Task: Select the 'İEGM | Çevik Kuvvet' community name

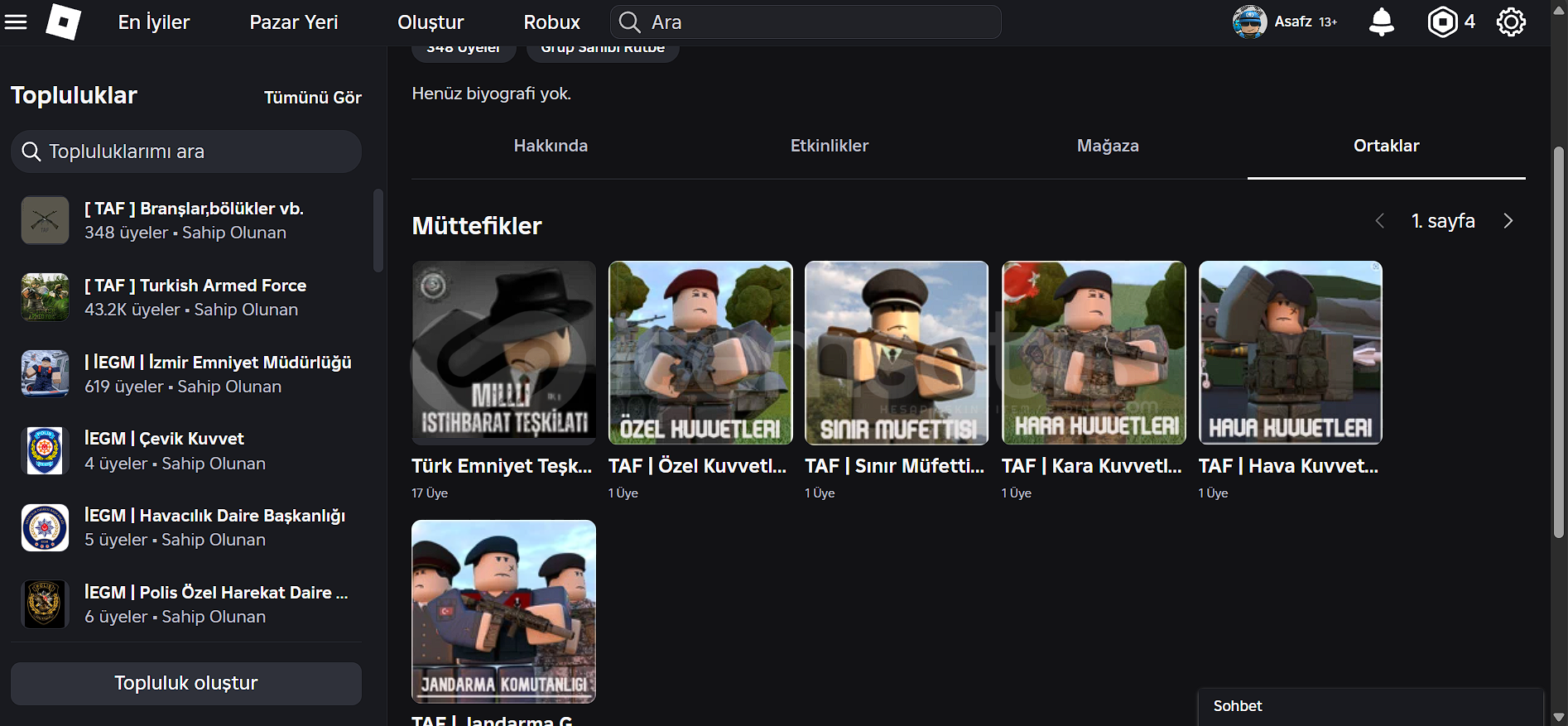Action: point(164,439)
